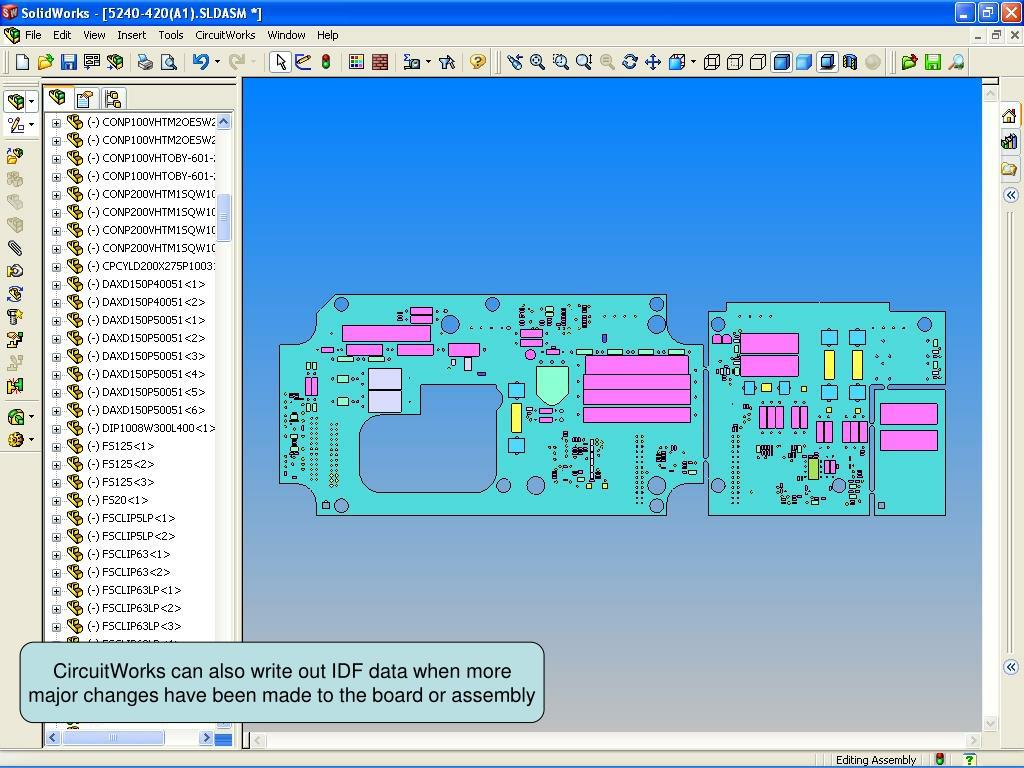Save with the blue floppy disk icon

point(69,62)
